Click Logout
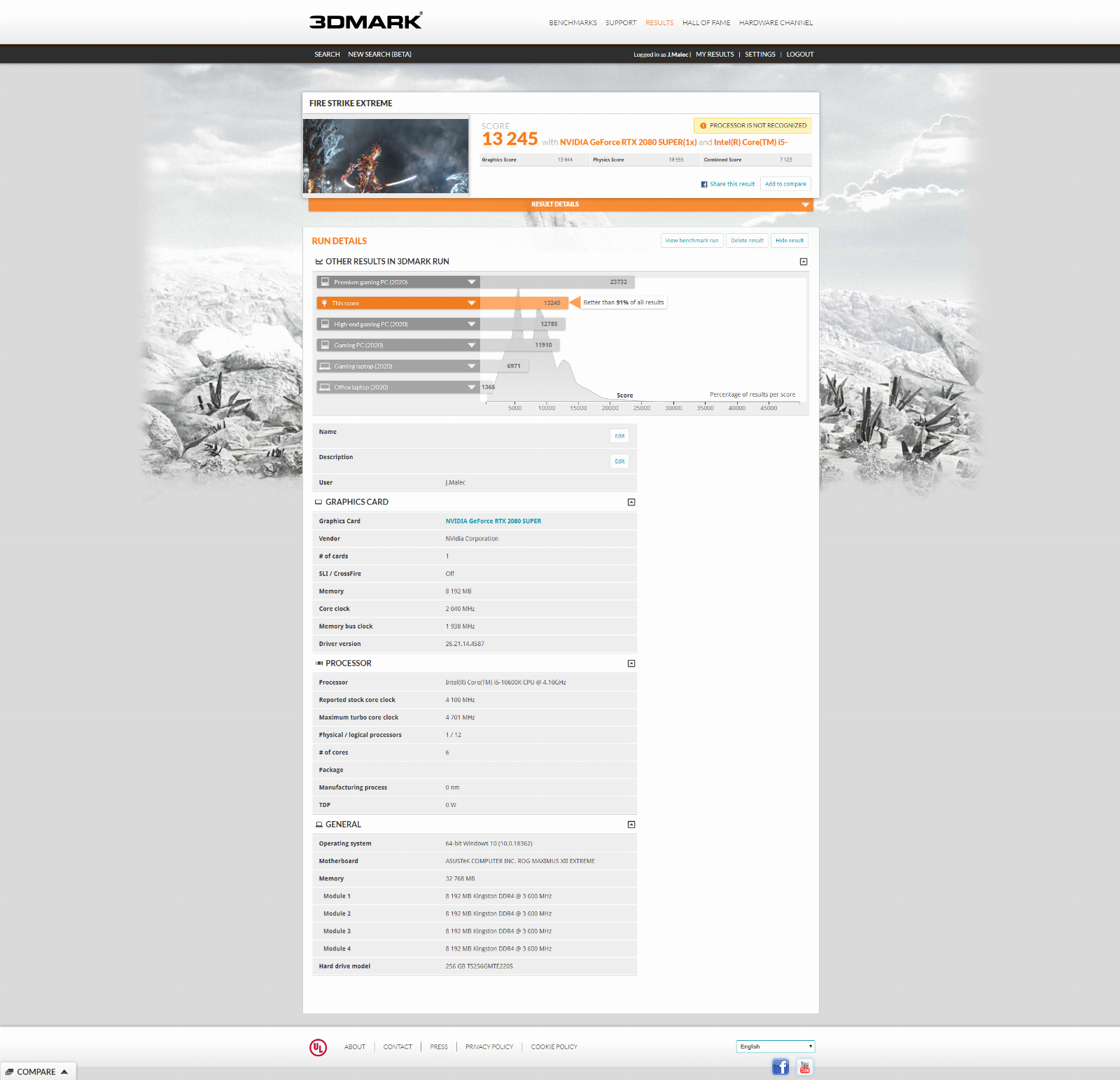 coord(800,55)
